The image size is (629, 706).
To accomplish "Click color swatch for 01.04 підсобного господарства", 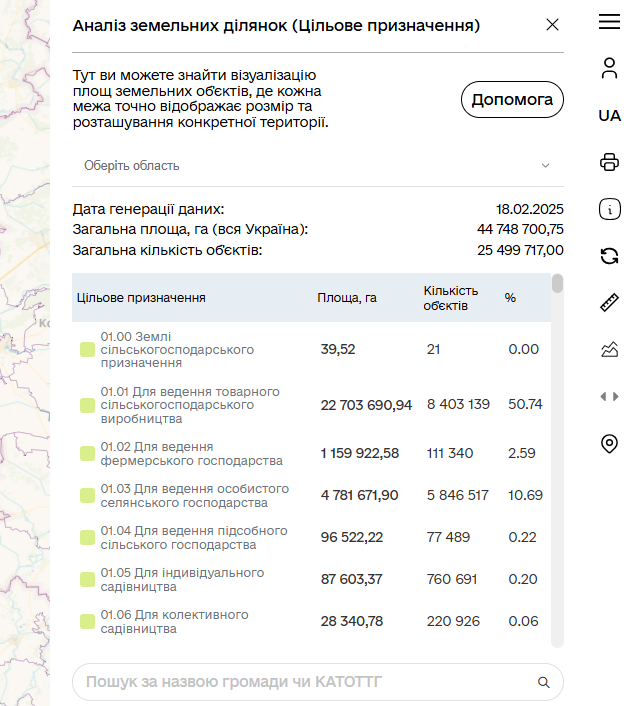I will 87,537.
